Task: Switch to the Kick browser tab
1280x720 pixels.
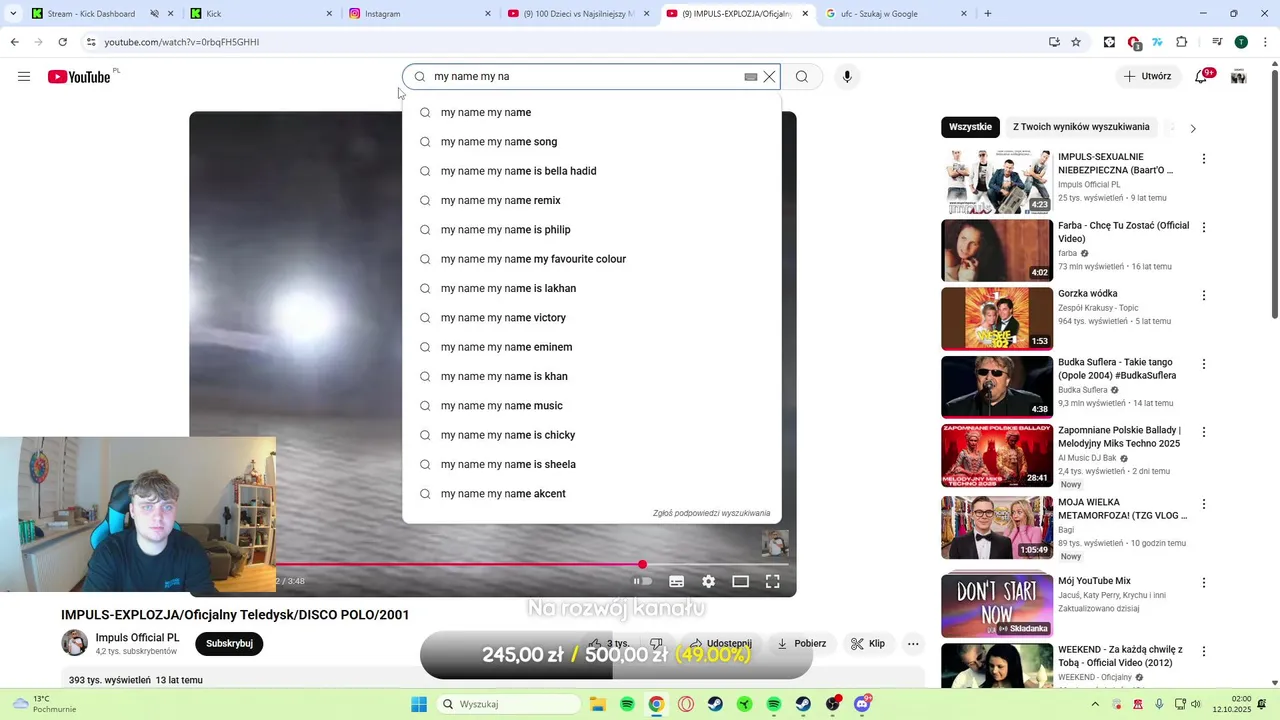Action: (260, 14)
